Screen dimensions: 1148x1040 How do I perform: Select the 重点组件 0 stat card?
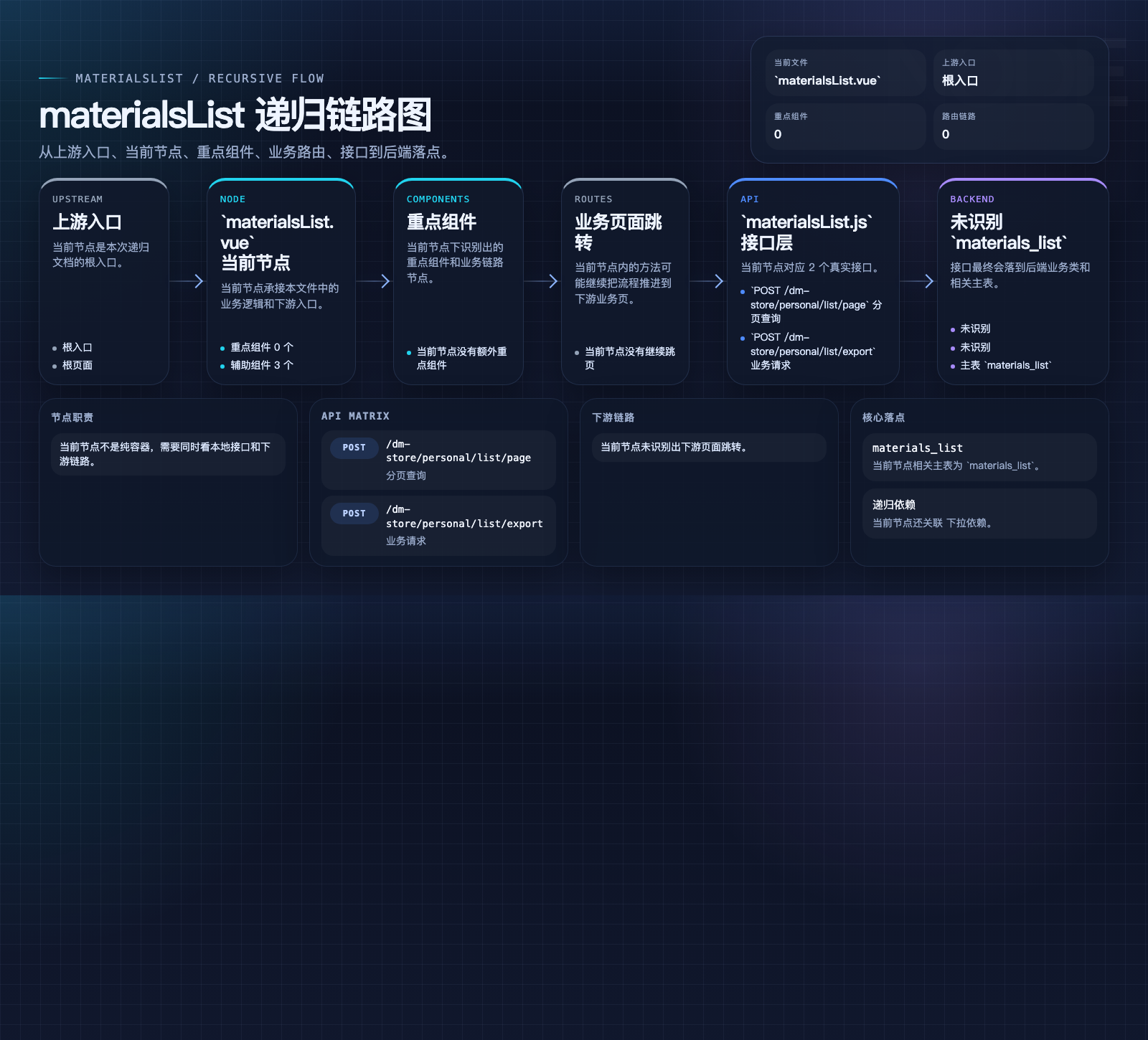[846, 126]
